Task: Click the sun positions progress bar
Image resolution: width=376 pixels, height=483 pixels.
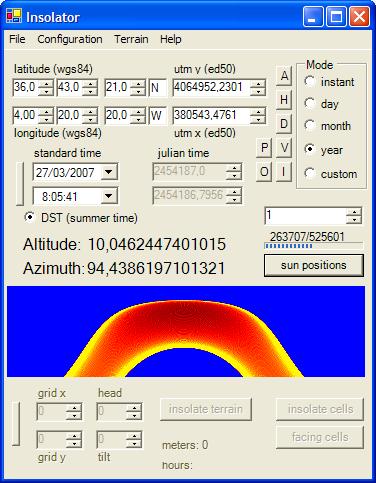Action: (313, 246)
